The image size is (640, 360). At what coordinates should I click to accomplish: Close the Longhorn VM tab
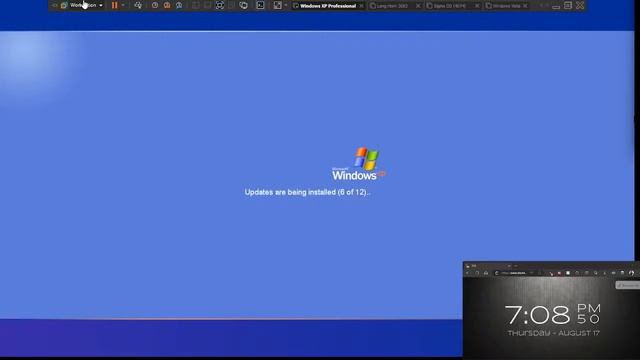coord(418,6)
